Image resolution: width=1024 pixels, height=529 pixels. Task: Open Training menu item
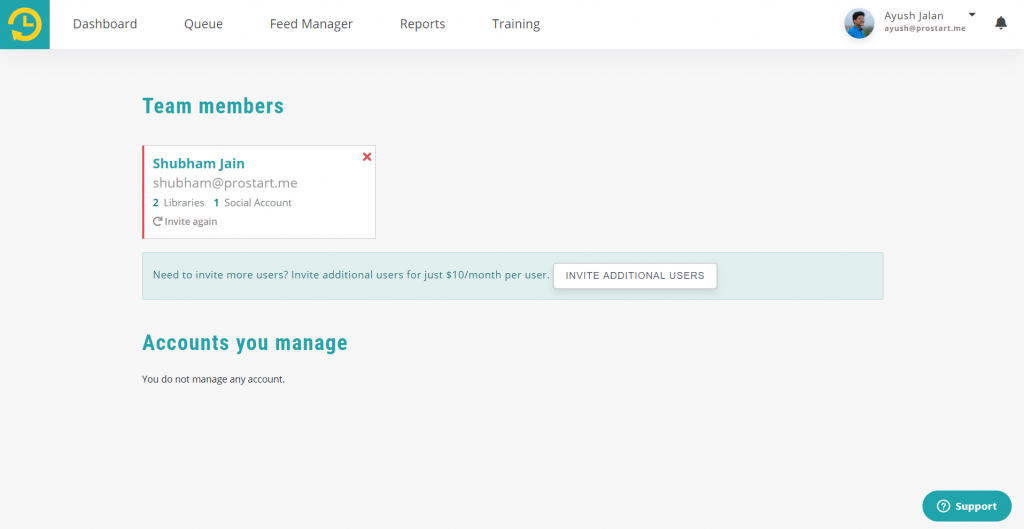pos(516,24)
